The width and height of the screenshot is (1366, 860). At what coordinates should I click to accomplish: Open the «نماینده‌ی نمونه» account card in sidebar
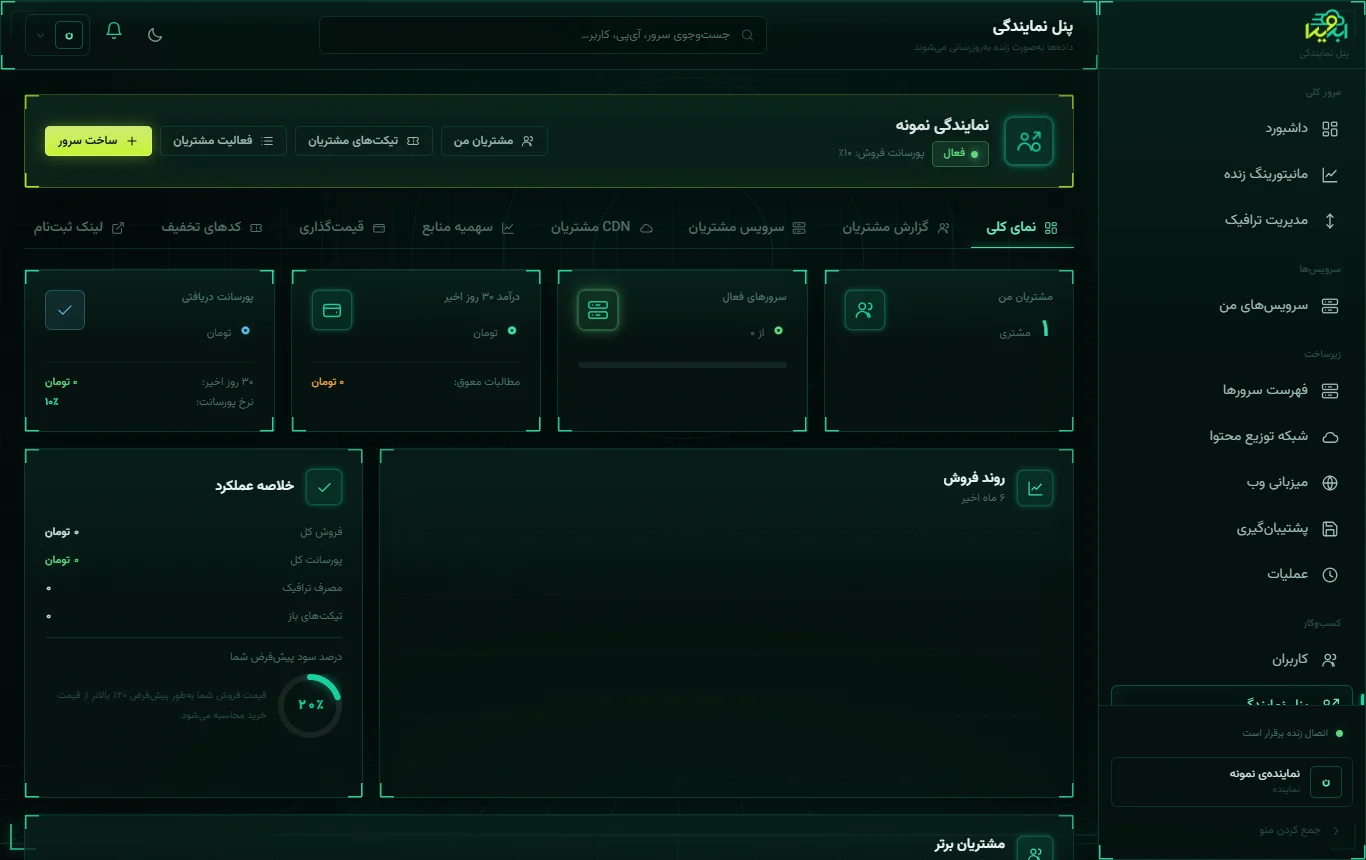tap(1232, 781)
